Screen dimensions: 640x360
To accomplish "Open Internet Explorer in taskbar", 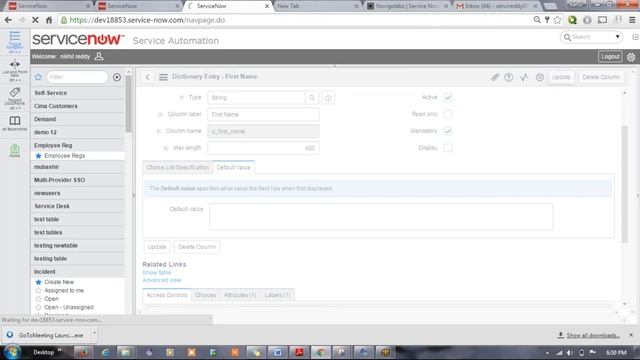I will pos(105,352).
